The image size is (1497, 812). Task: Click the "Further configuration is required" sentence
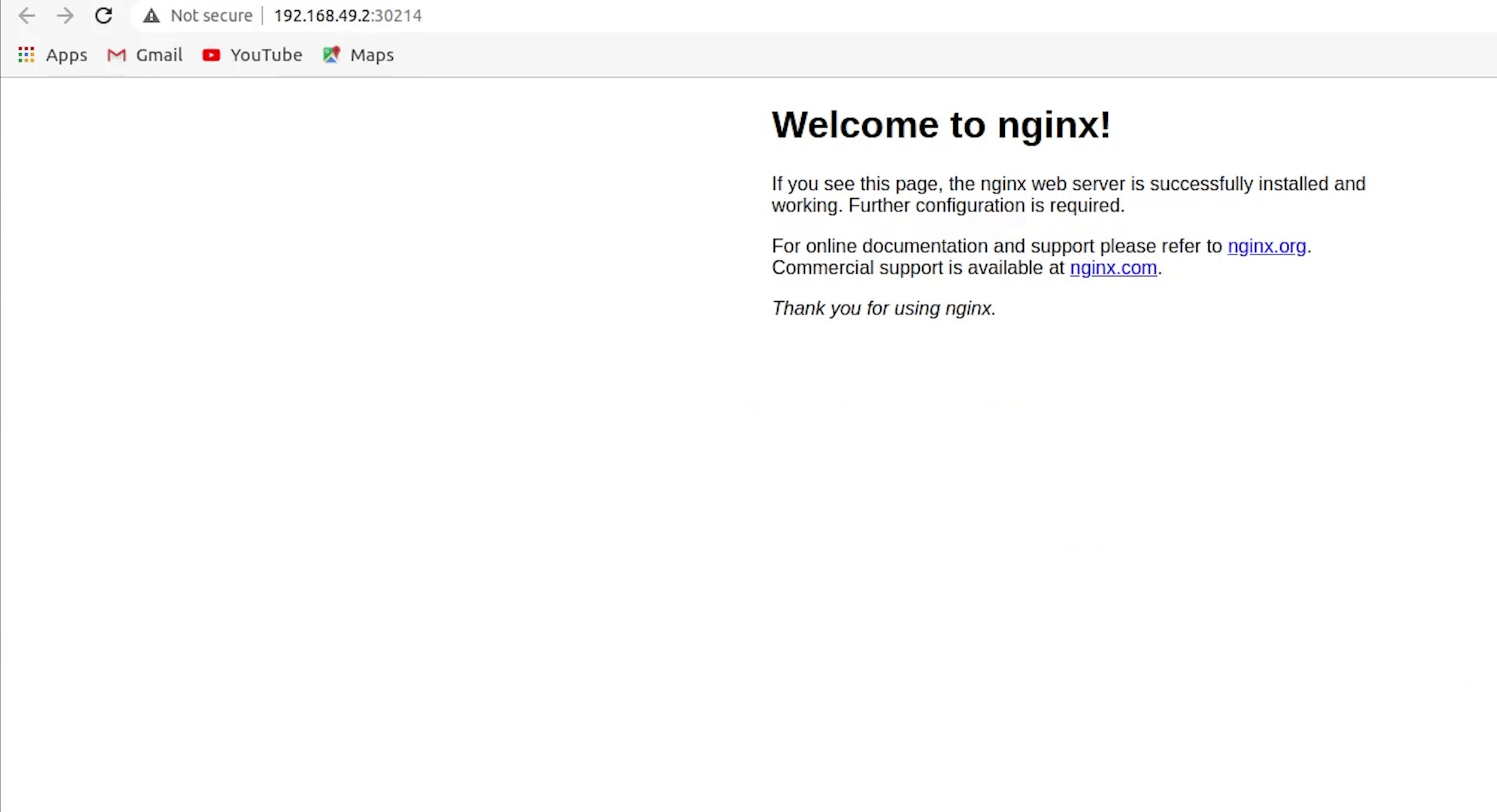[986, 205]
